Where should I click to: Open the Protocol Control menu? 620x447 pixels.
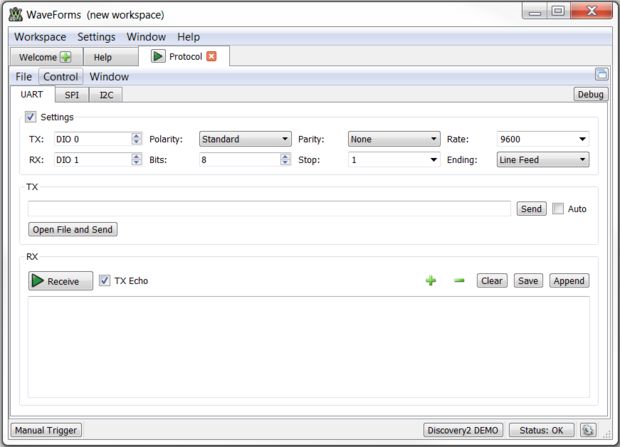[60, 76]
